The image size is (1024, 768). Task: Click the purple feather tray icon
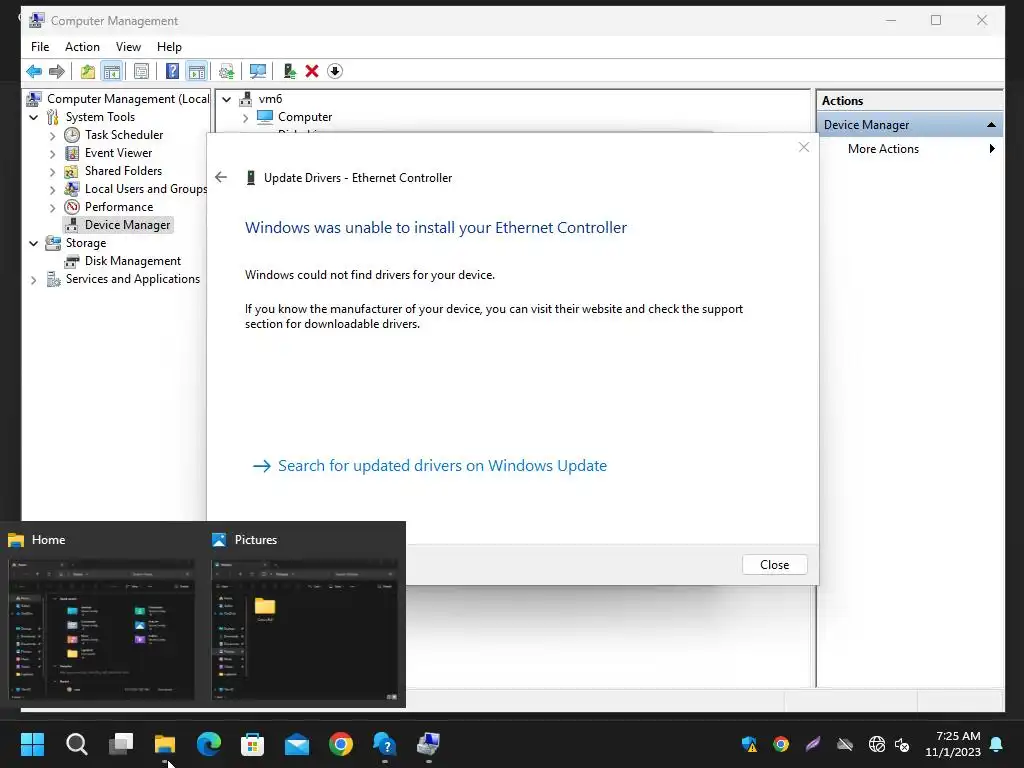[812, 744]
